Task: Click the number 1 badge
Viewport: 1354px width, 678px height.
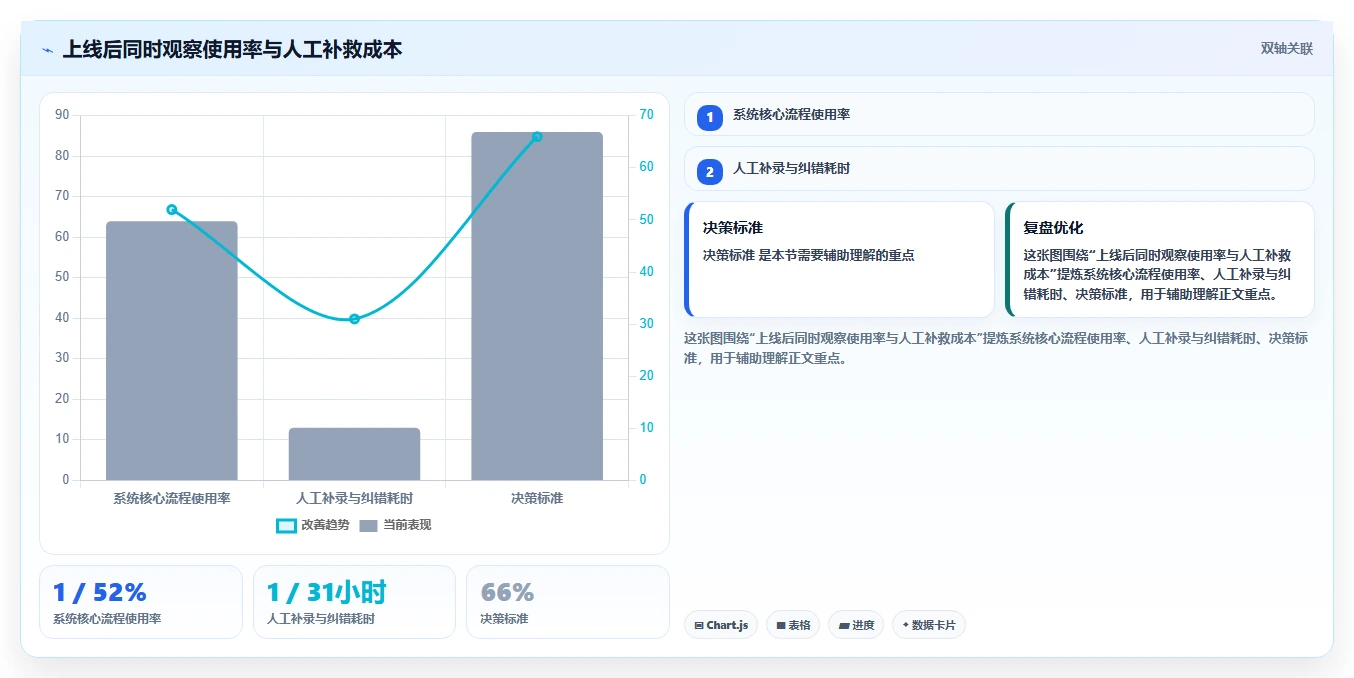Action: [x=710, y=118]
